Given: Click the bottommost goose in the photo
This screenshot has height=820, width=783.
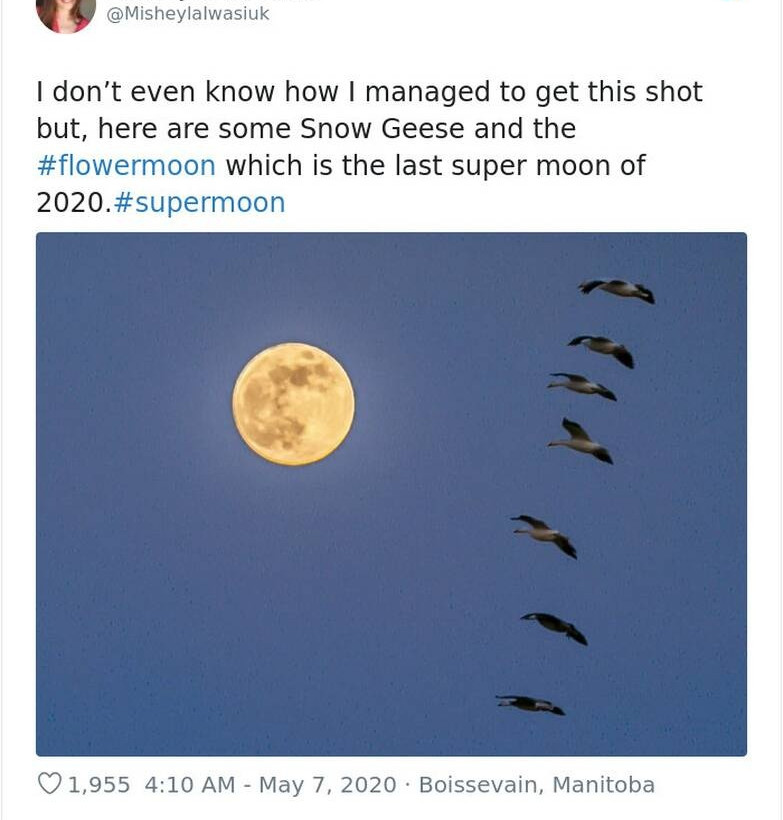Looking at the screenshot, I should tap(530, 704).
